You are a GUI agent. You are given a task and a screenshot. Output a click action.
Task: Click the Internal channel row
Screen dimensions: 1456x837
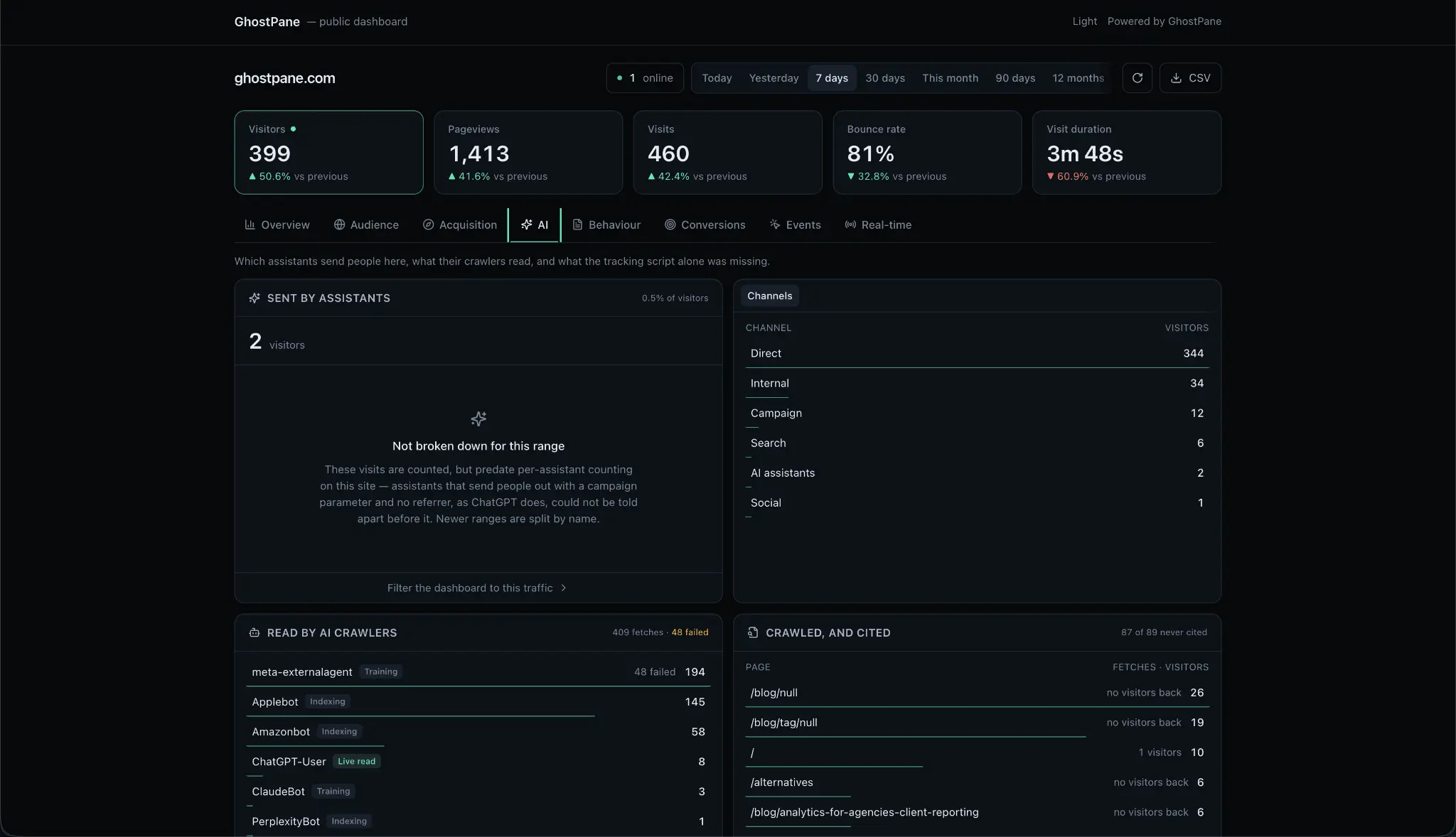click(977, 384)
